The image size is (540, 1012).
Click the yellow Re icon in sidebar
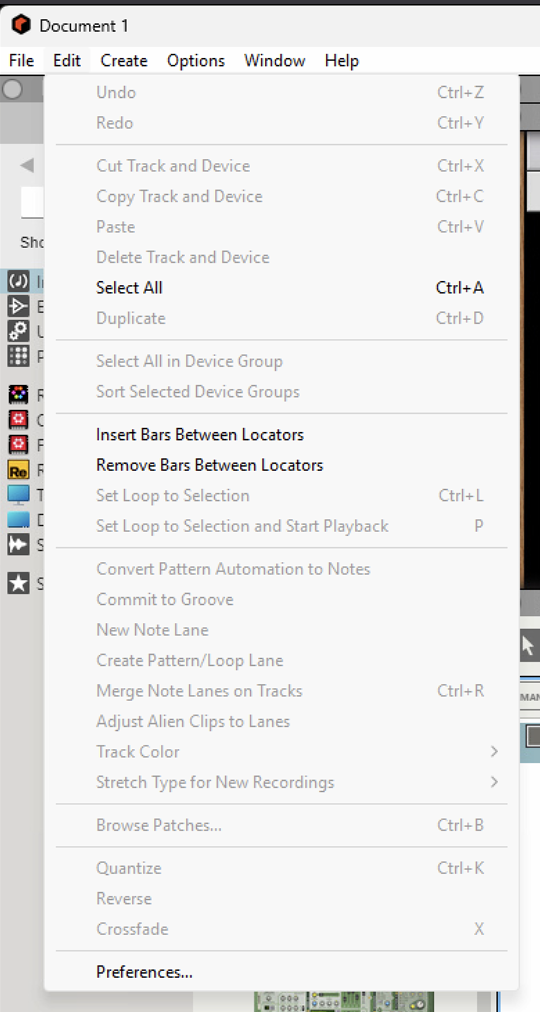click(18, 470)
